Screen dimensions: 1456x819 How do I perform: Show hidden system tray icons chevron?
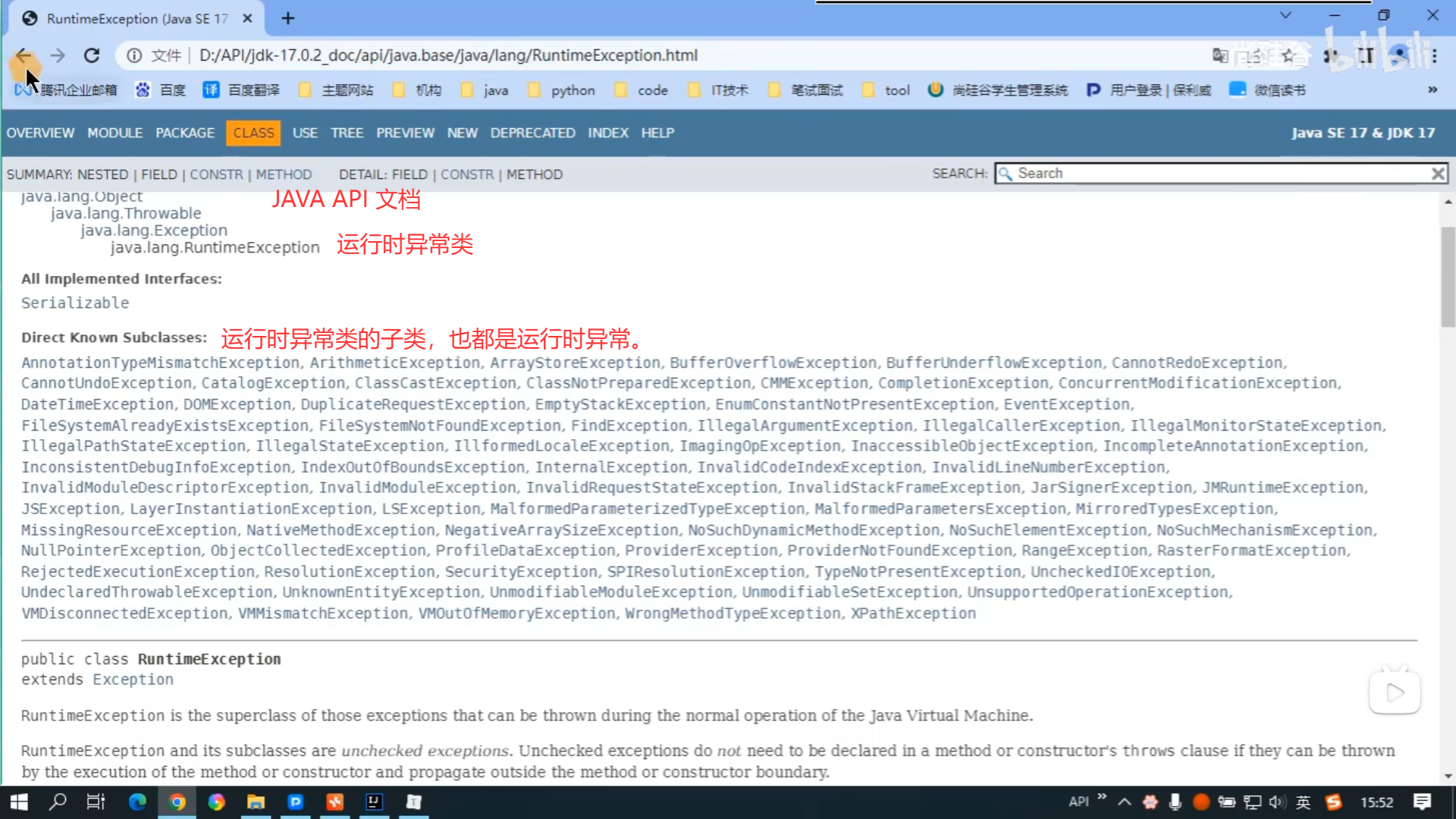coord(1125,802)
